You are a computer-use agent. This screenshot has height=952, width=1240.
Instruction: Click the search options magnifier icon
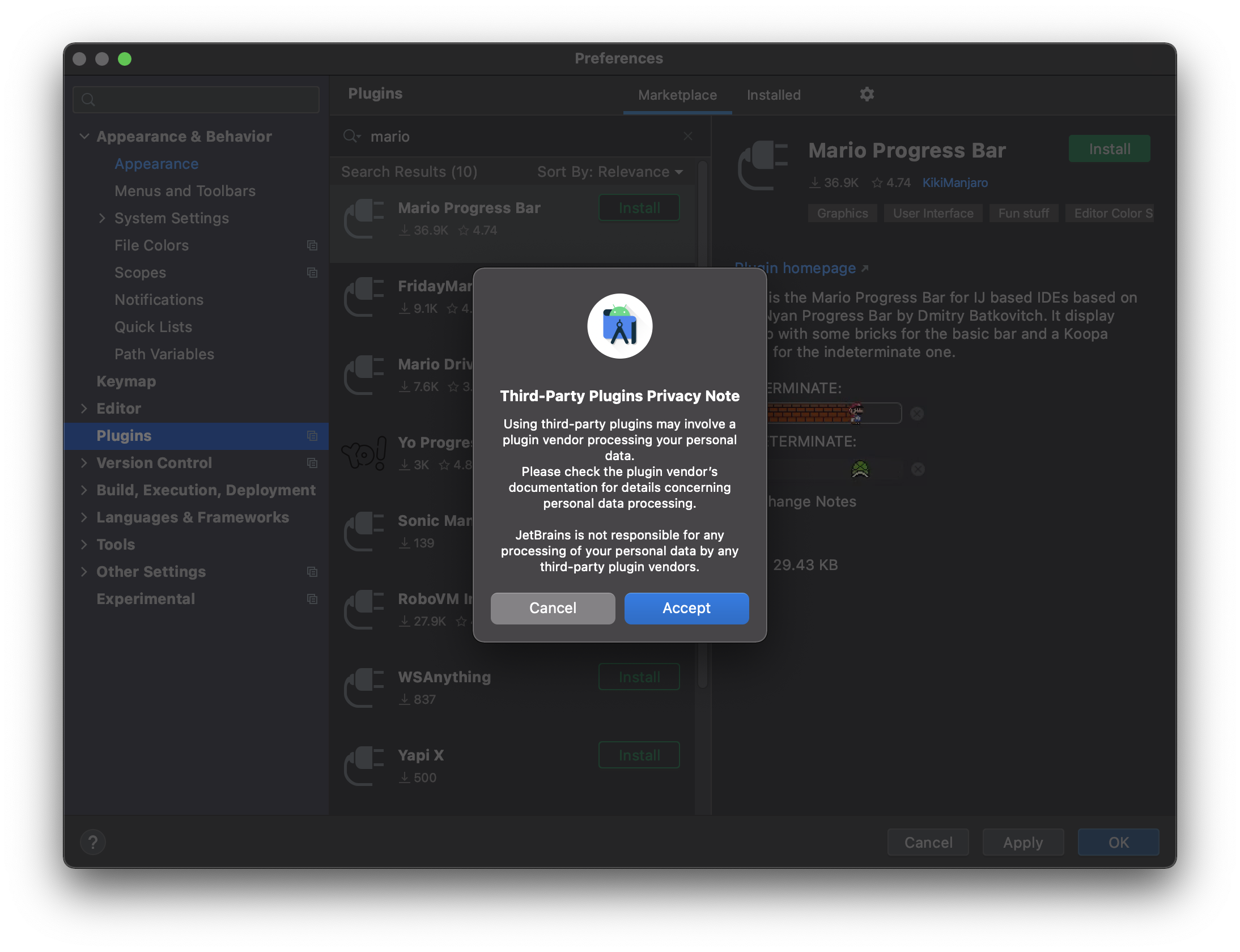[351, 136]
